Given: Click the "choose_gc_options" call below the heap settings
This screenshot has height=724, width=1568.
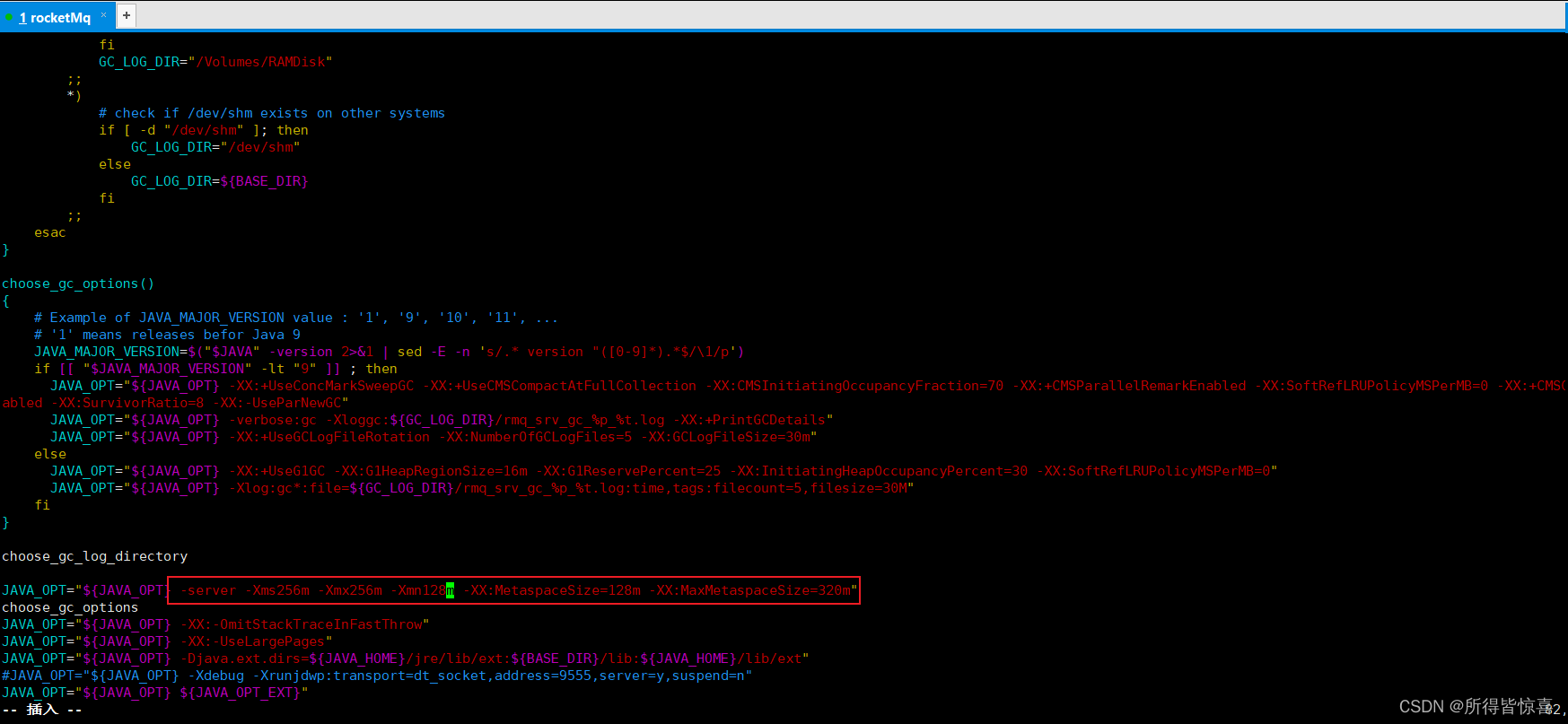Looking at the screenshot, I should pyautogui.click(x=70, y=607).
